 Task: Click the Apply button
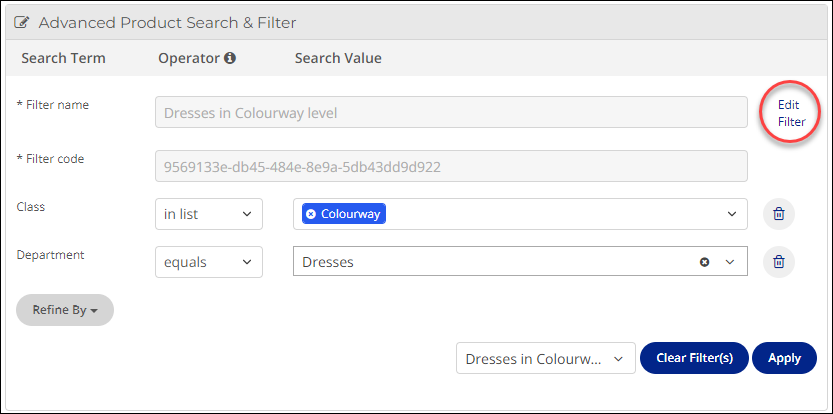coord(784,358)
